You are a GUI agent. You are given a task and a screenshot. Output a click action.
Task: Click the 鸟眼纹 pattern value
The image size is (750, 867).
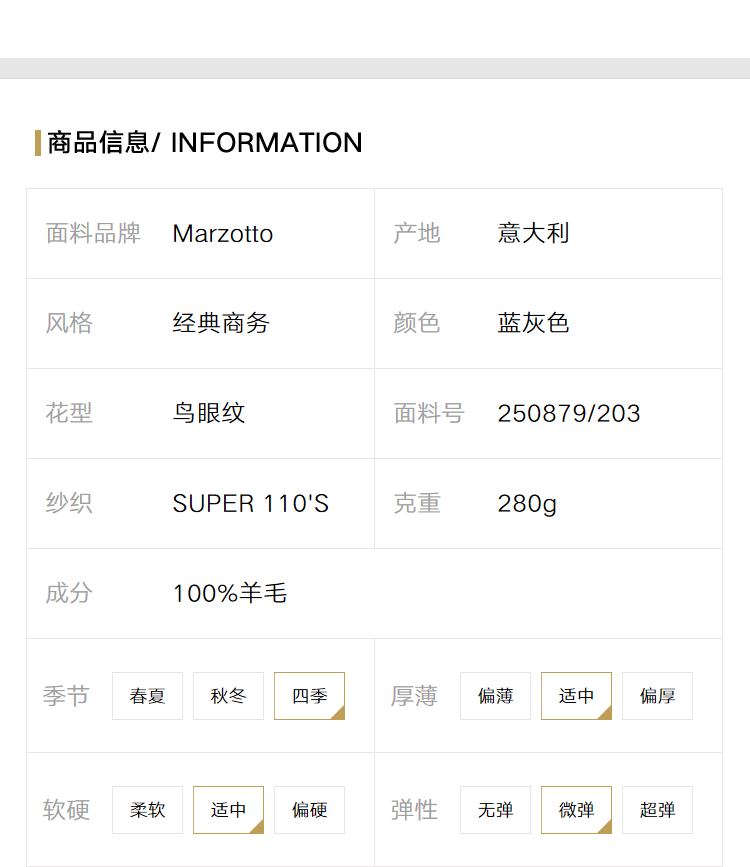pyautogui.click(x=209, y=413)
